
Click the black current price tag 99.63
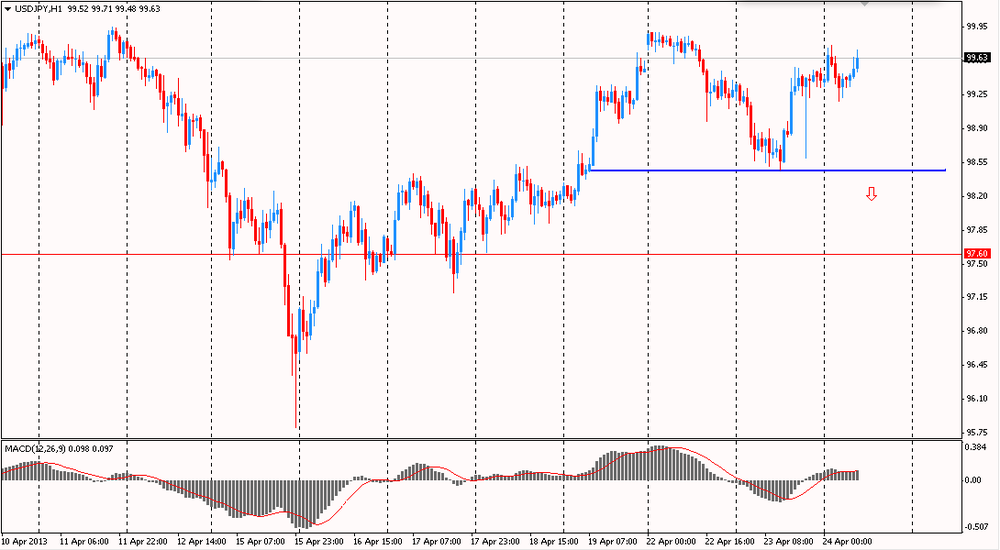(x=977, y=58)
